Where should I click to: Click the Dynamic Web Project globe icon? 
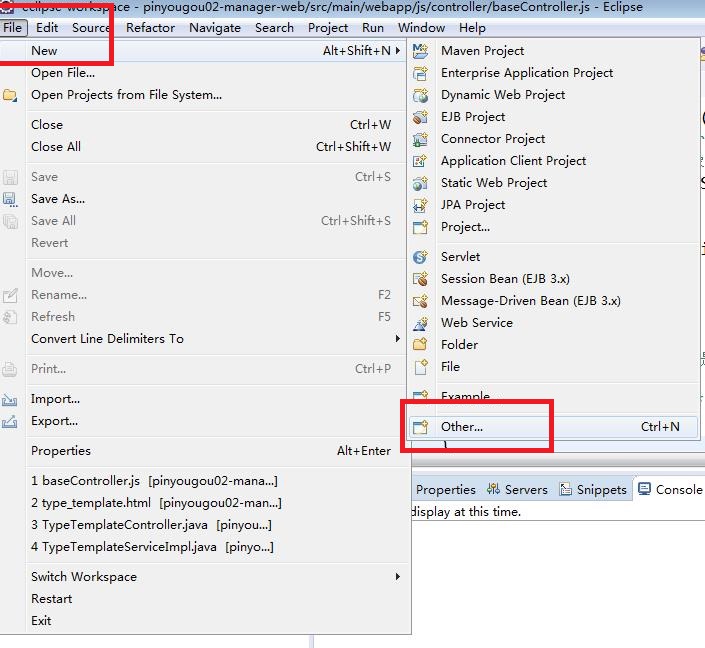[x=420, y=95]
